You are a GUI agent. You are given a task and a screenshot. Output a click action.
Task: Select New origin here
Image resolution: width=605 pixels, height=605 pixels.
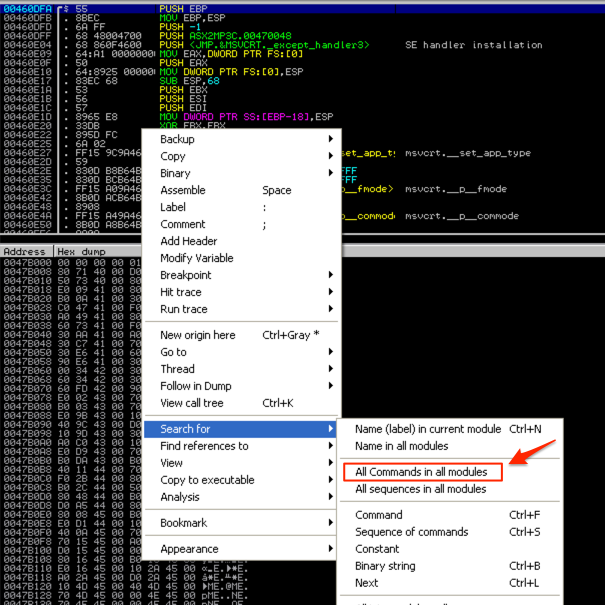pos(241,335)
